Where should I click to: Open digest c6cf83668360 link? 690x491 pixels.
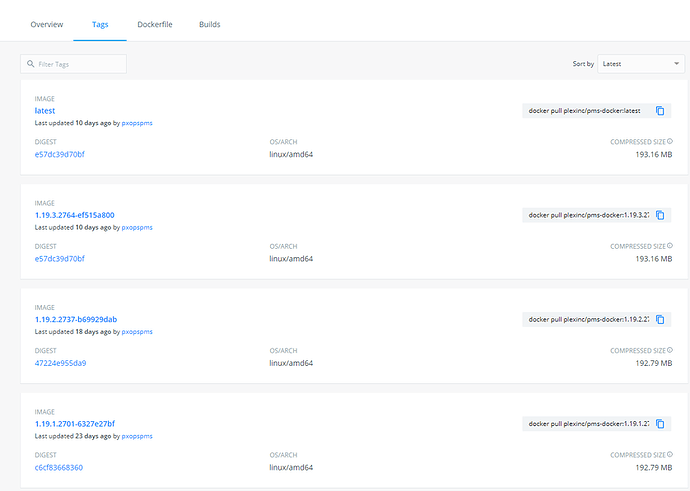coord(59,467)
